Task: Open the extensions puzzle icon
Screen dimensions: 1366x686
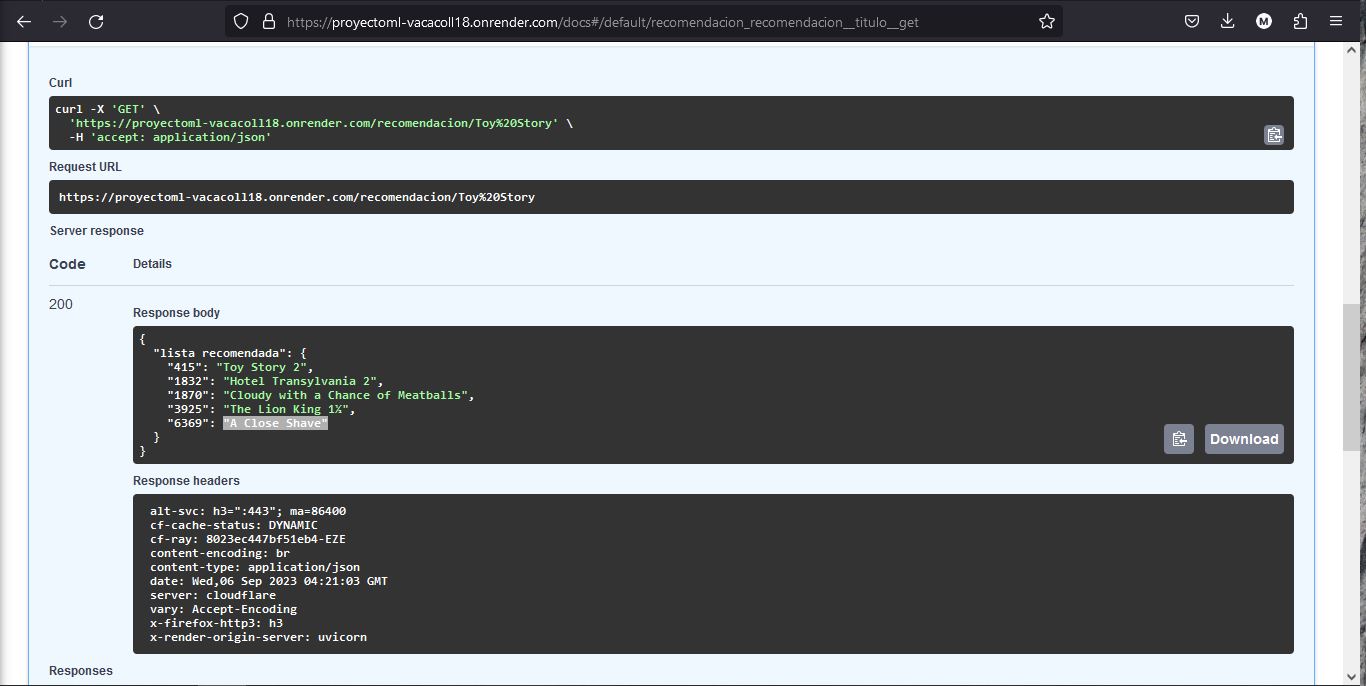Action: (x=1300, y=21)
